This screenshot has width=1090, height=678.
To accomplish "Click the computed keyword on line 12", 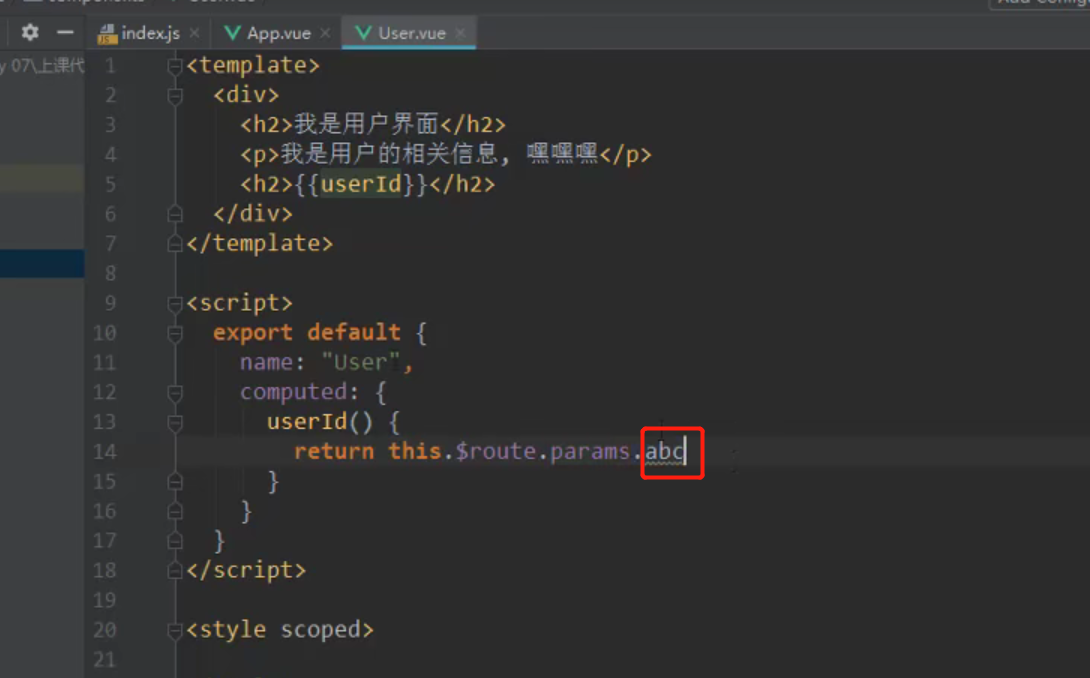I will pos(294,393).
